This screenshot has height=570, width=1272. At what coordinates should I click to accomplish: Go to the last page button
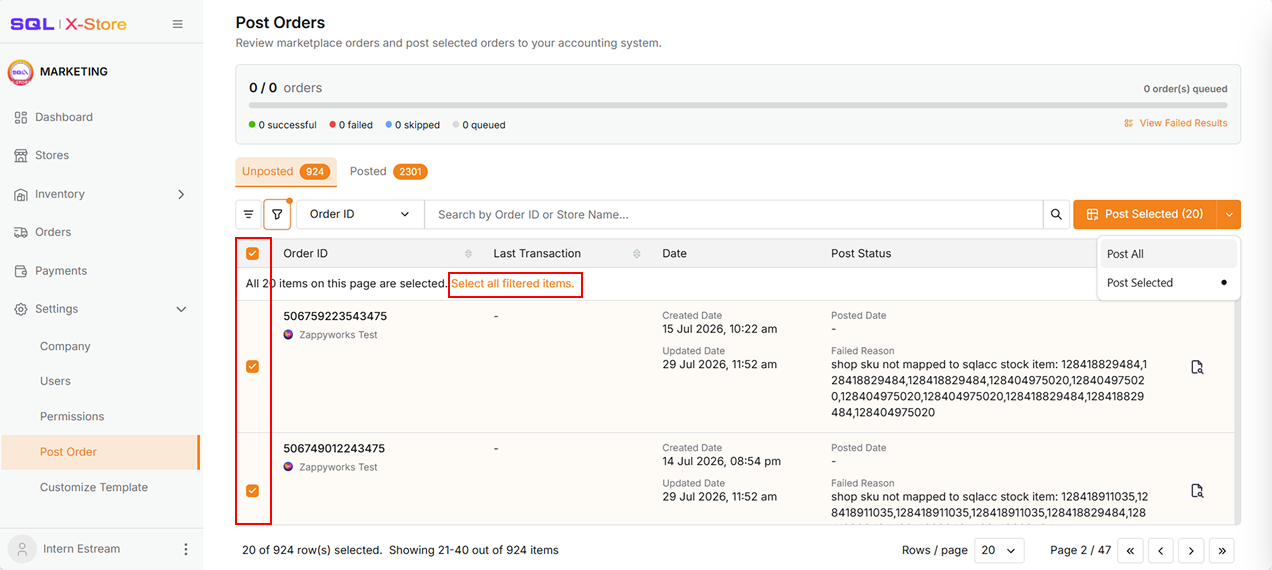[x=1222, y=550]
